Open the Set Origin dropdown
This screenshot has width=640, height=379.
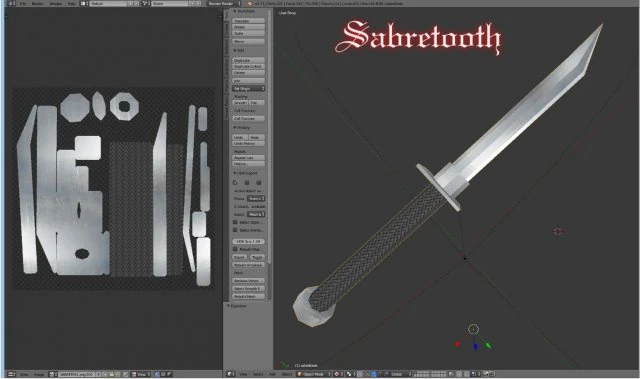point(248,89)
